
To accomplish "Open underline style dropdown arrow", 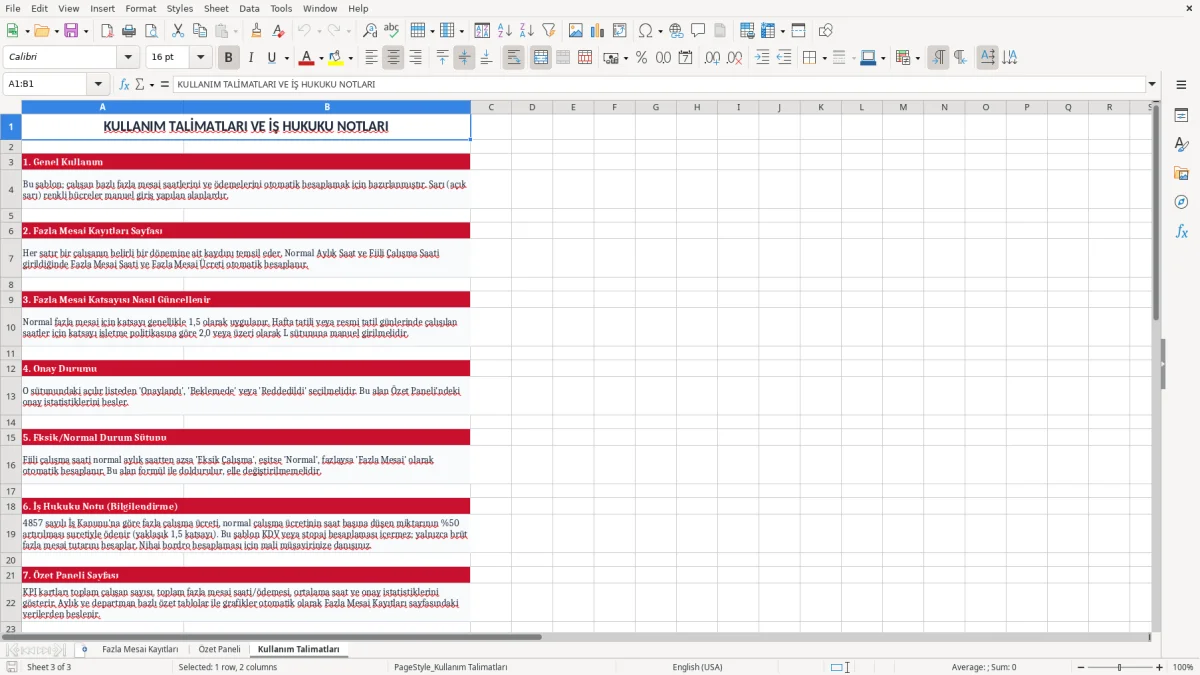I will (286, 58).
